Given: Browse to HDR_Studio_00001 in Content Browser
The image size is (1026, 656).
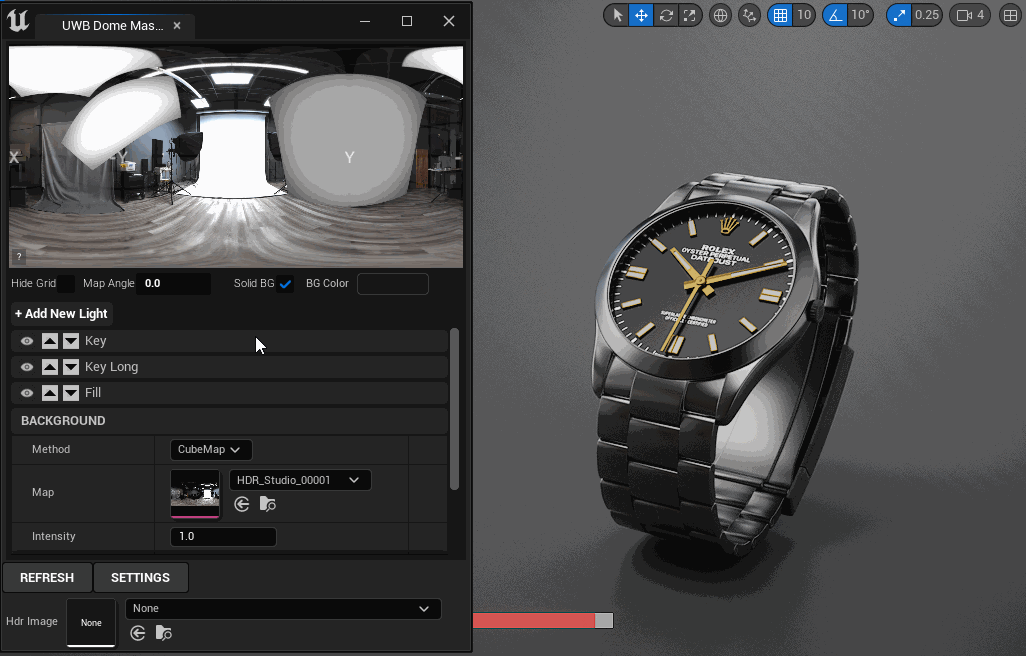Looking at the screenshot, I should tap(267, 505).
